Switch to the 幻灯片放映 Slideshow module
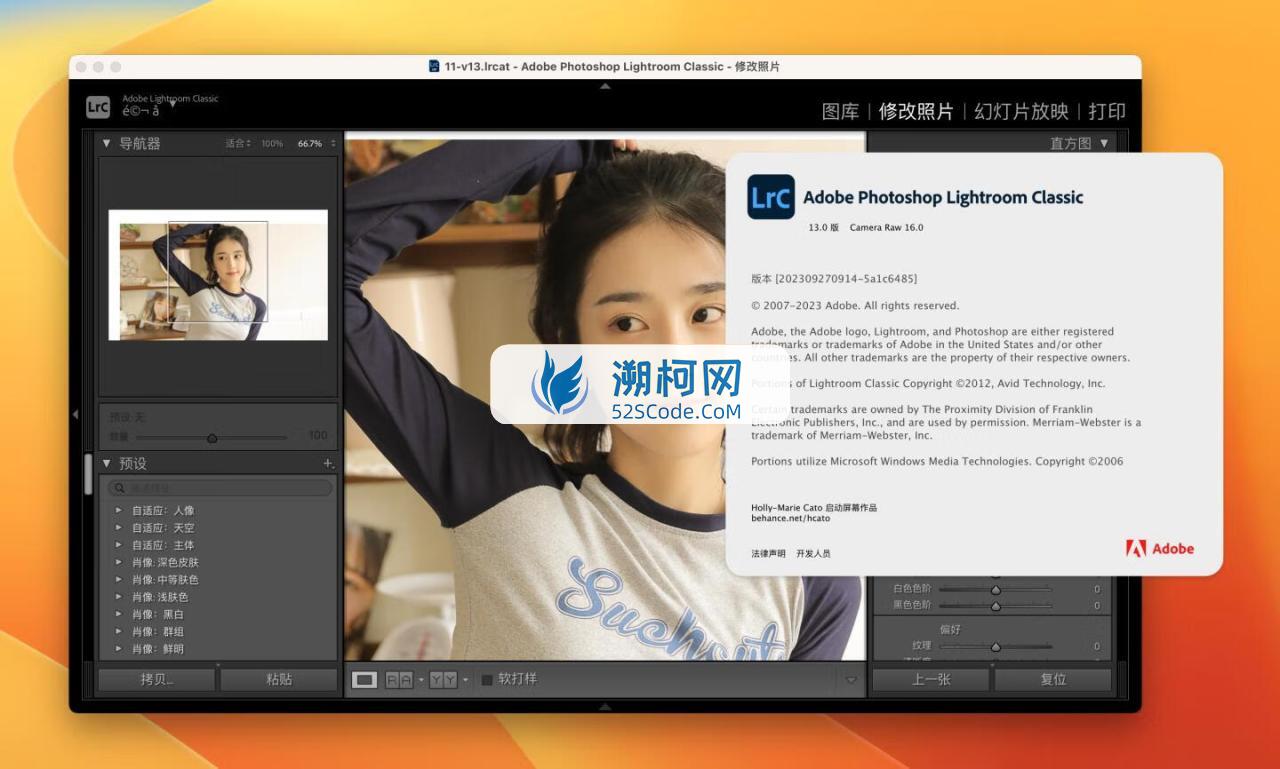Viewport: 1280px width, 769px height. [x=1021, y=111]
